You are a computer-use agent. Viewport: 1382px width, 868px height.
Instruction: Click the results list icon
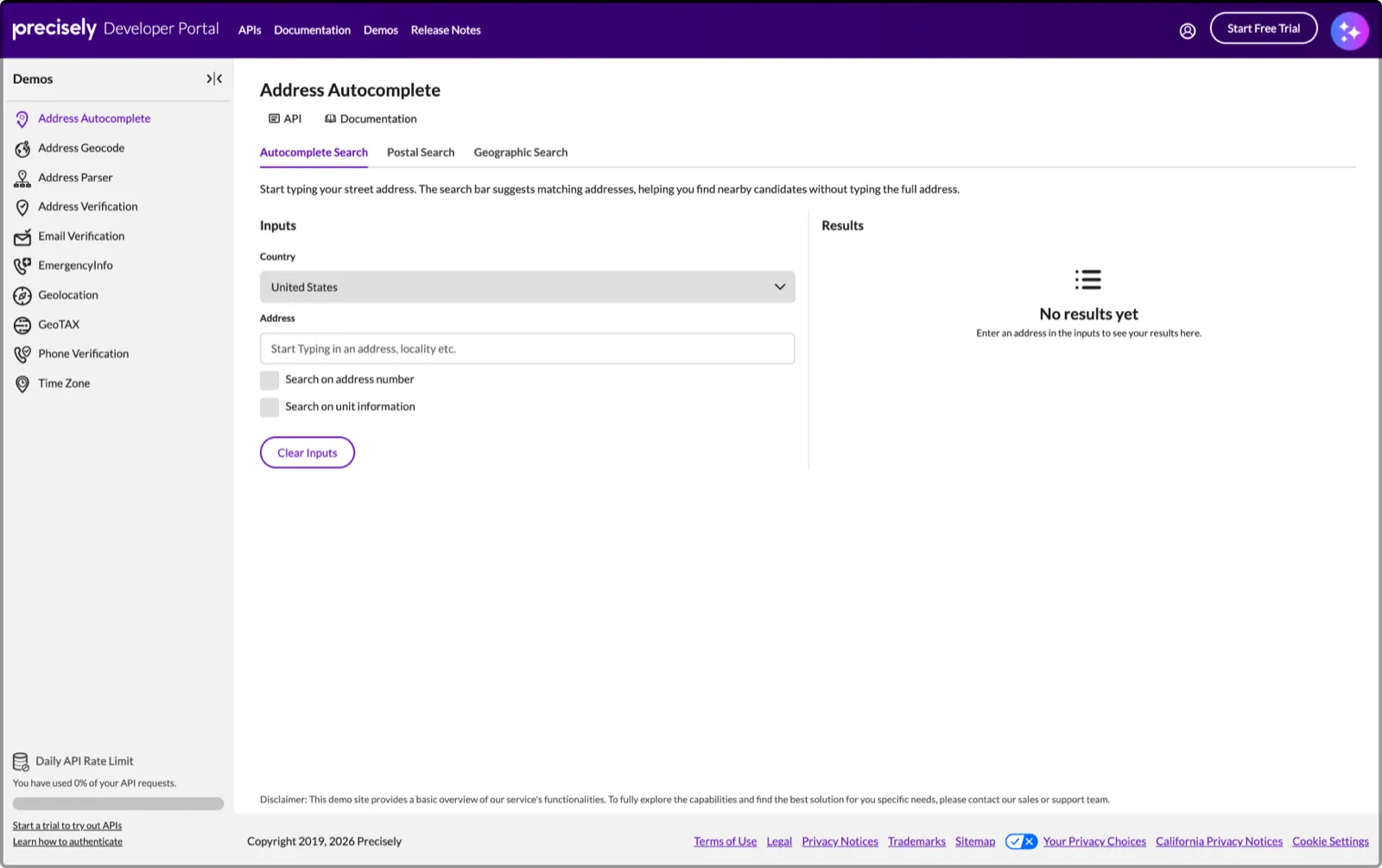1088,279
